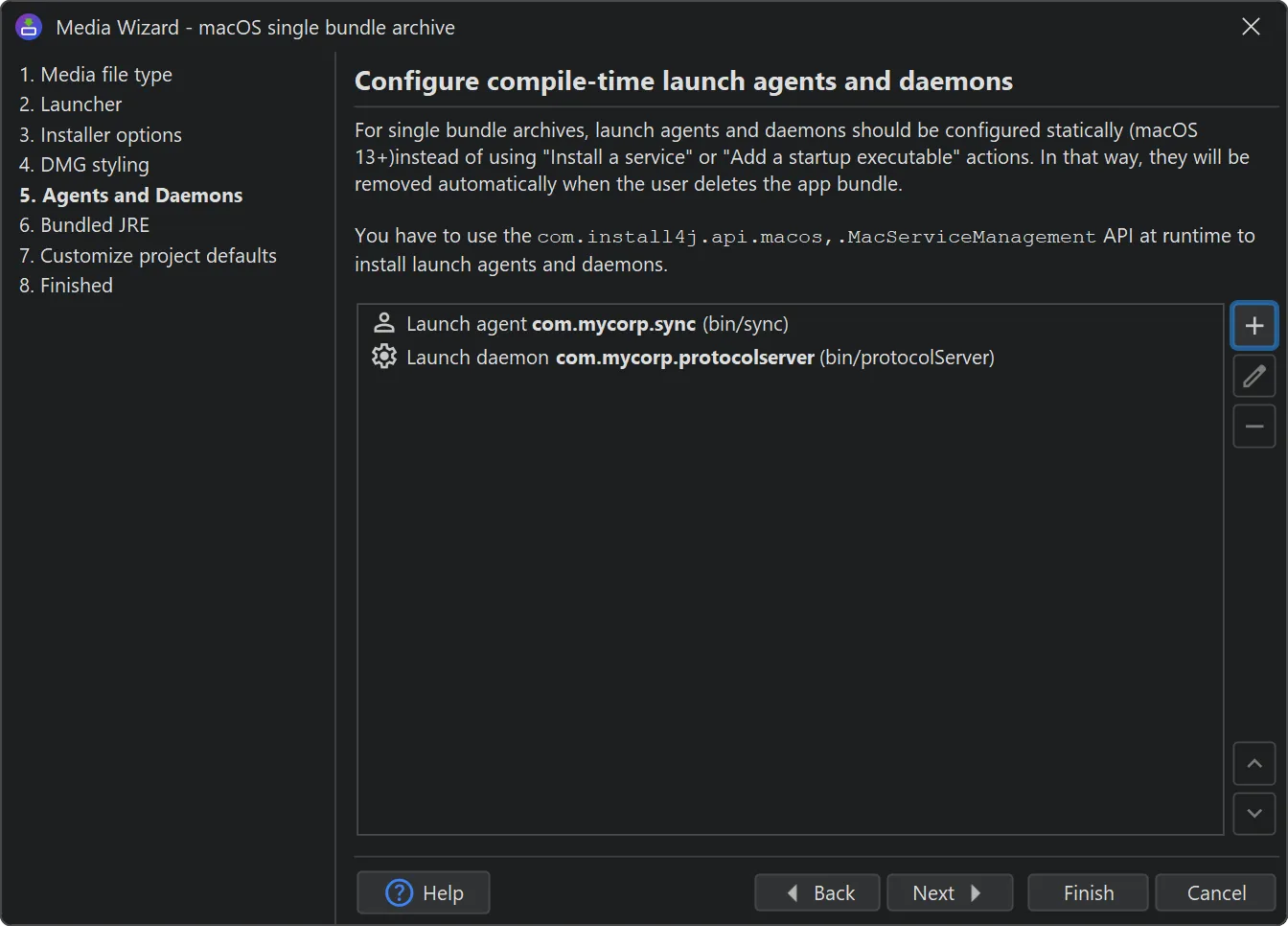
Task: Click the Next button
Action: click(x=949, y=892)
